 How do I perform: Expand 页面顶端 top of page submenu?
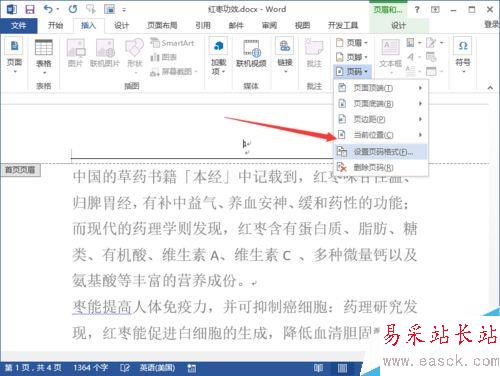pos(381,88)
